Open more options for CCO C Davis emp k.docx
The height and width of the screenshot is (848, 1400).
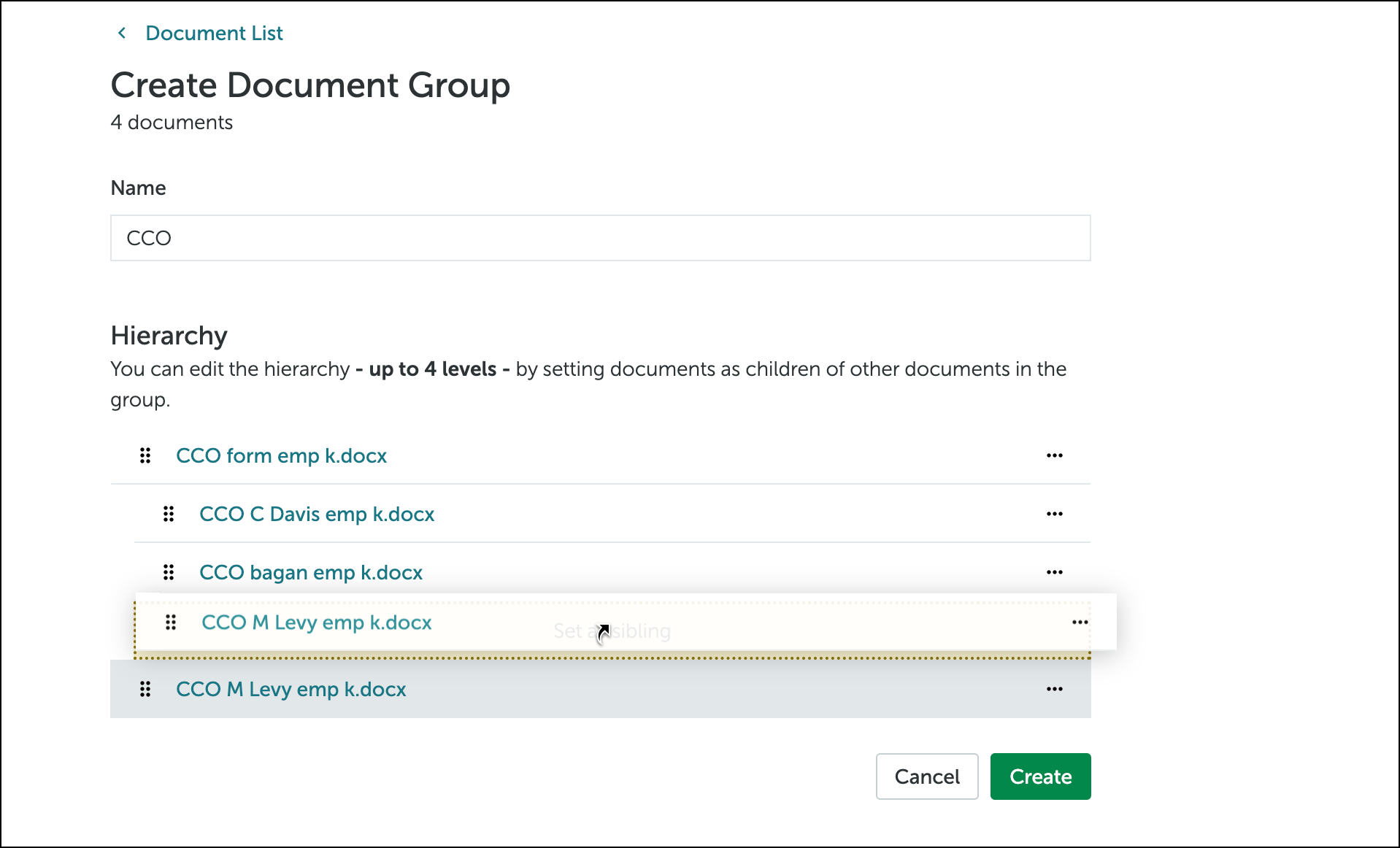(1054, 514)
